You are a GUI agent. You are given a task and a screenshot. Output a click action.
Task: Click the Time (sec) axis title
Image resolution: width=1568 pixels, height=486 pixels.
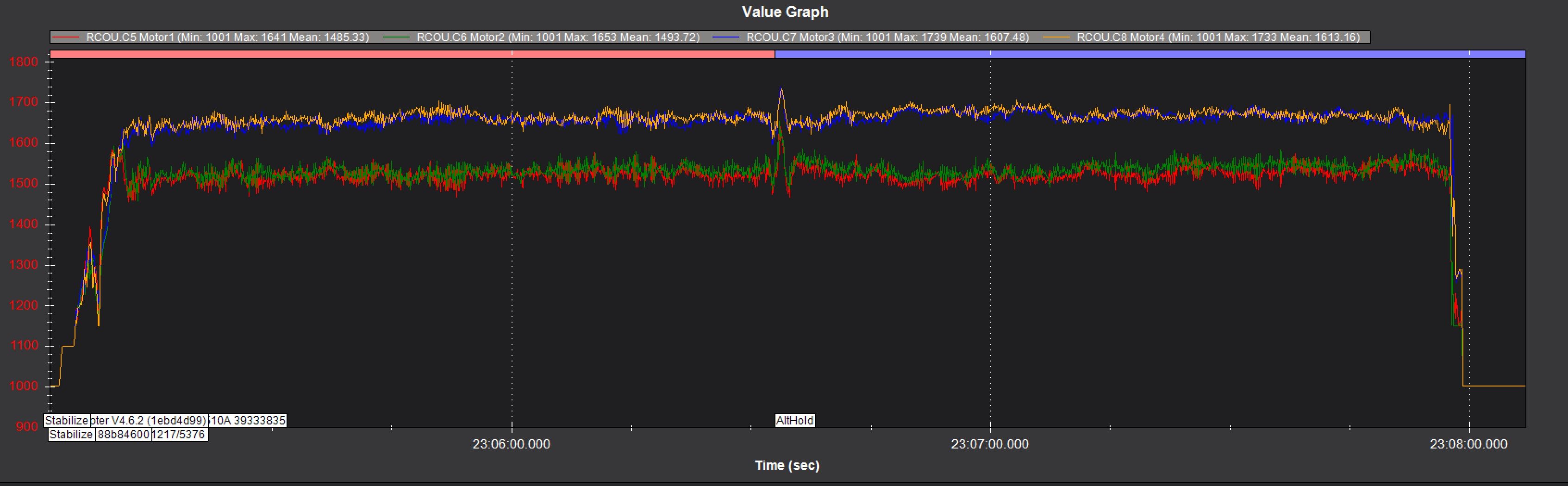(x=787, y=466)
